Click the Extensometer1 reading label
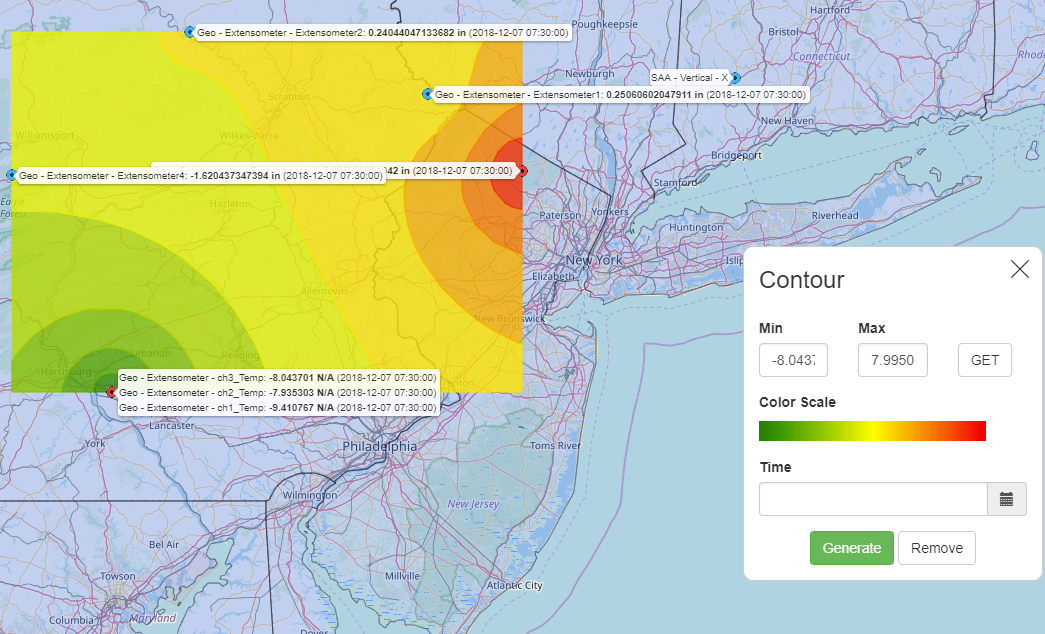1045x634 pixels. pyautogui.click(x=620, y=95)
